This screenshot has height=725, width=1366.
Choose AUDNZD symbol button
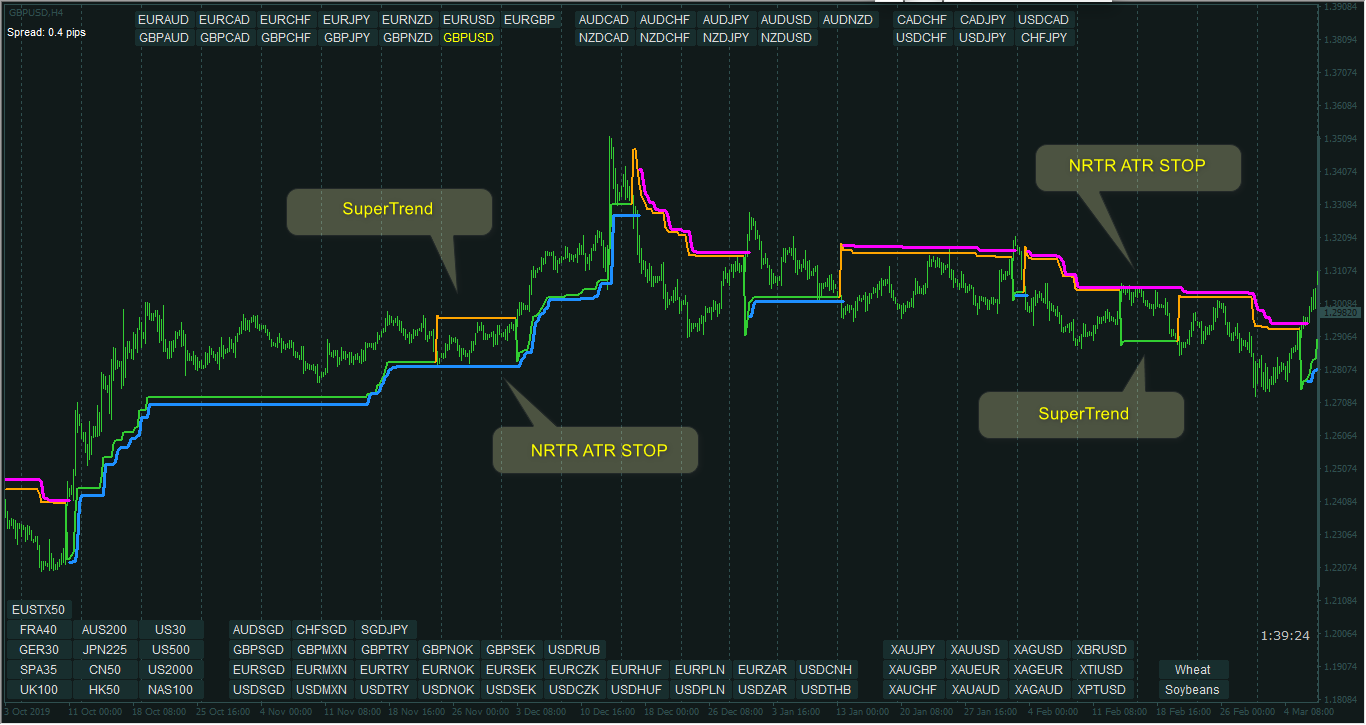click(848, 20)
